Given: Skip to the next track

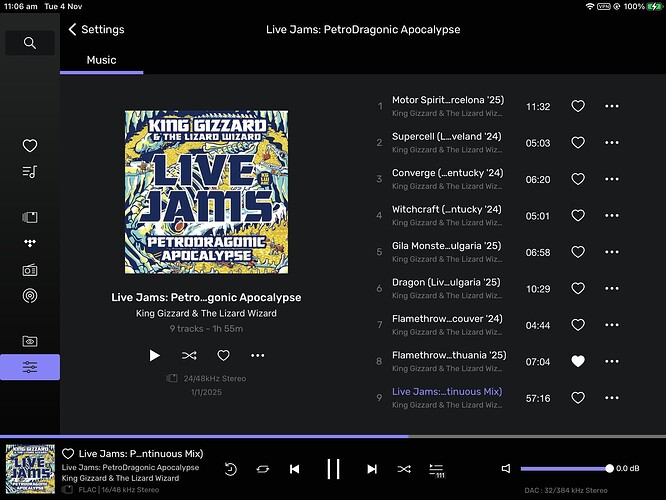Looking at the screenshot, I should [372, 469].
